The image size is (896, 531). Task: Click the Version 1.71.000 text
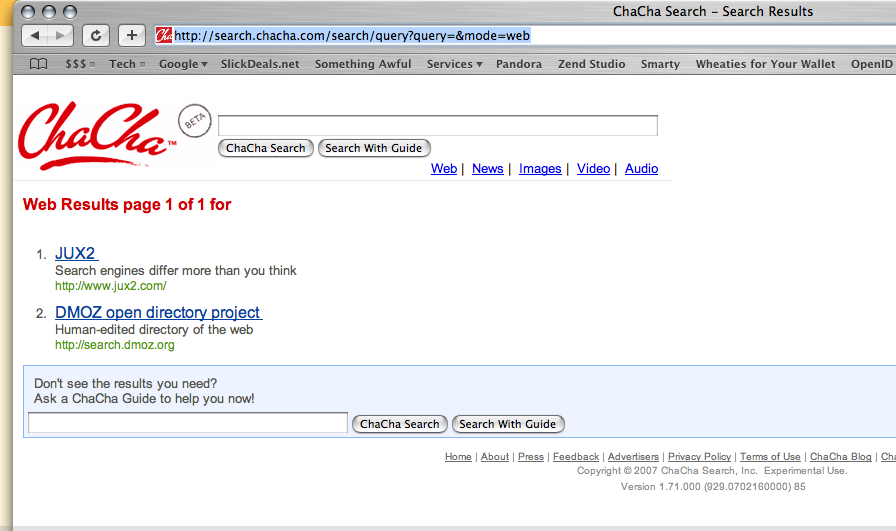point(713,487)
